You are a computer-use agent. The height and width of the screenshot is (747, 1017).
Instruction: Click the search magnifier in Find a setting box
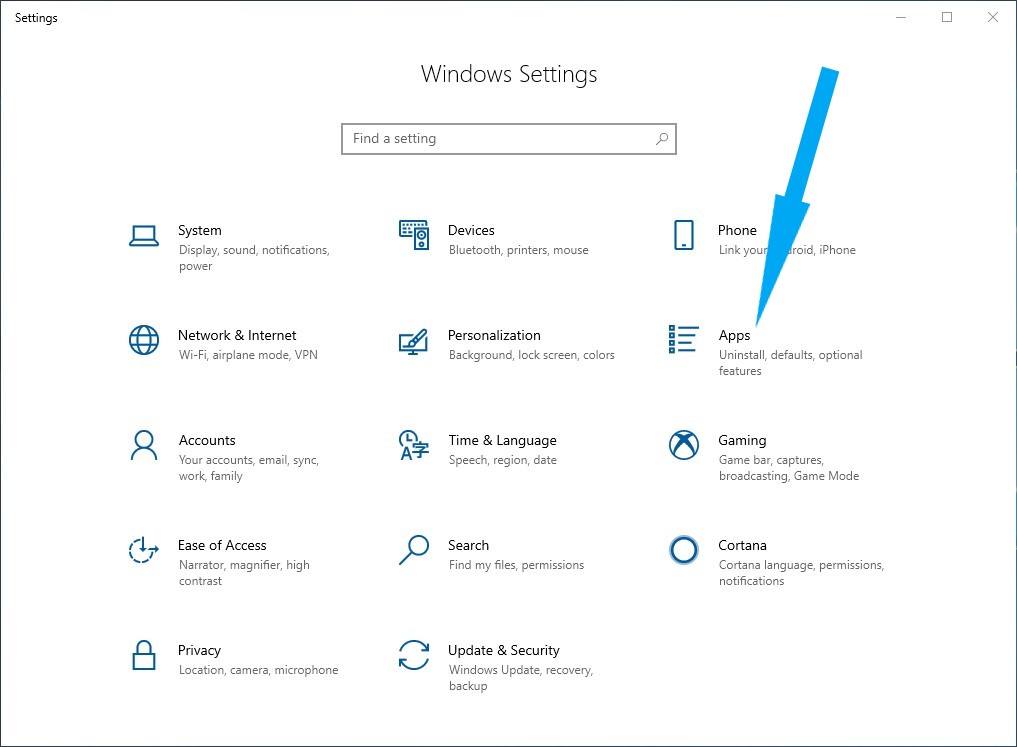point(662,139)
